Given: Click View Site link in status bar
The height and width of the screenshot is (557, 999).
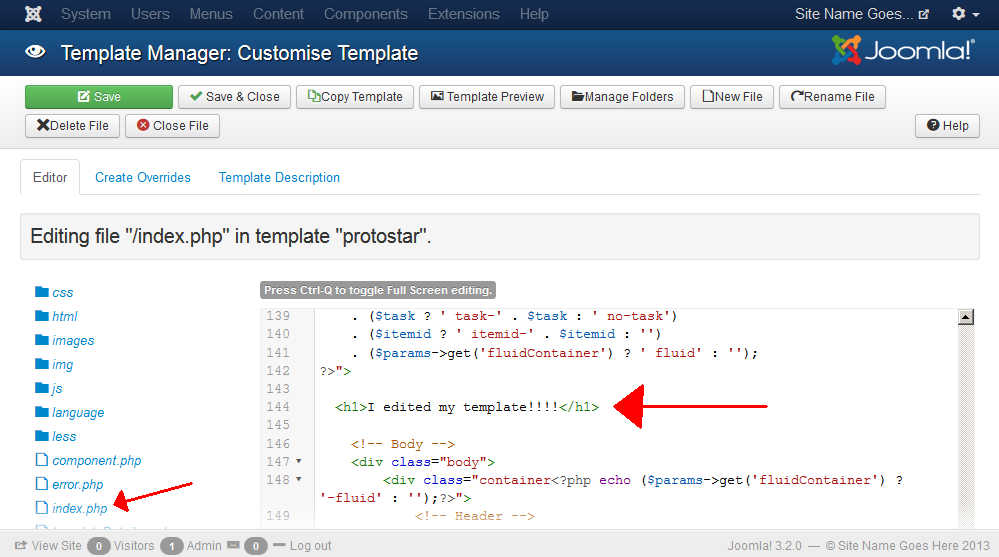Looking at the screenshot, I should [x=48, y=546].
